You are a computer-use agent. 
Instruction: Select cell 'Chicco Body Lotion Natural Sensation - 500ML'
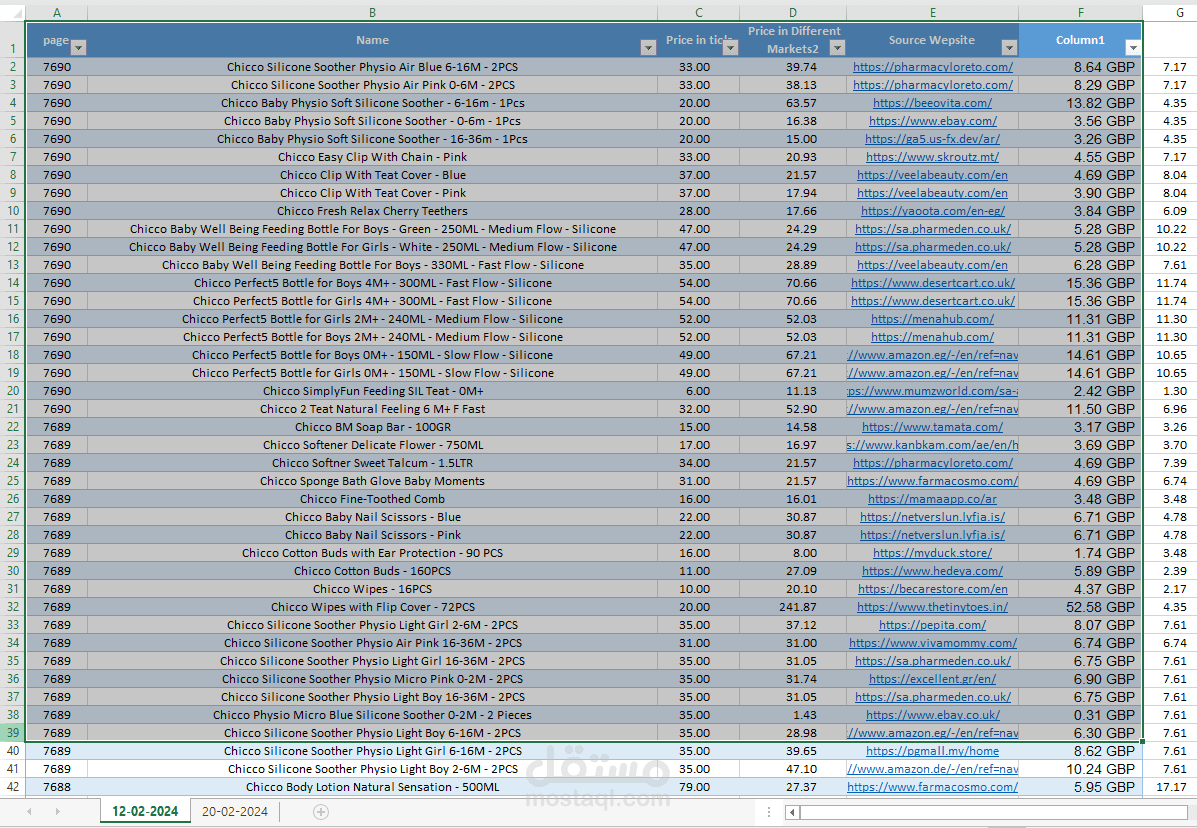(x=373, y=787)
